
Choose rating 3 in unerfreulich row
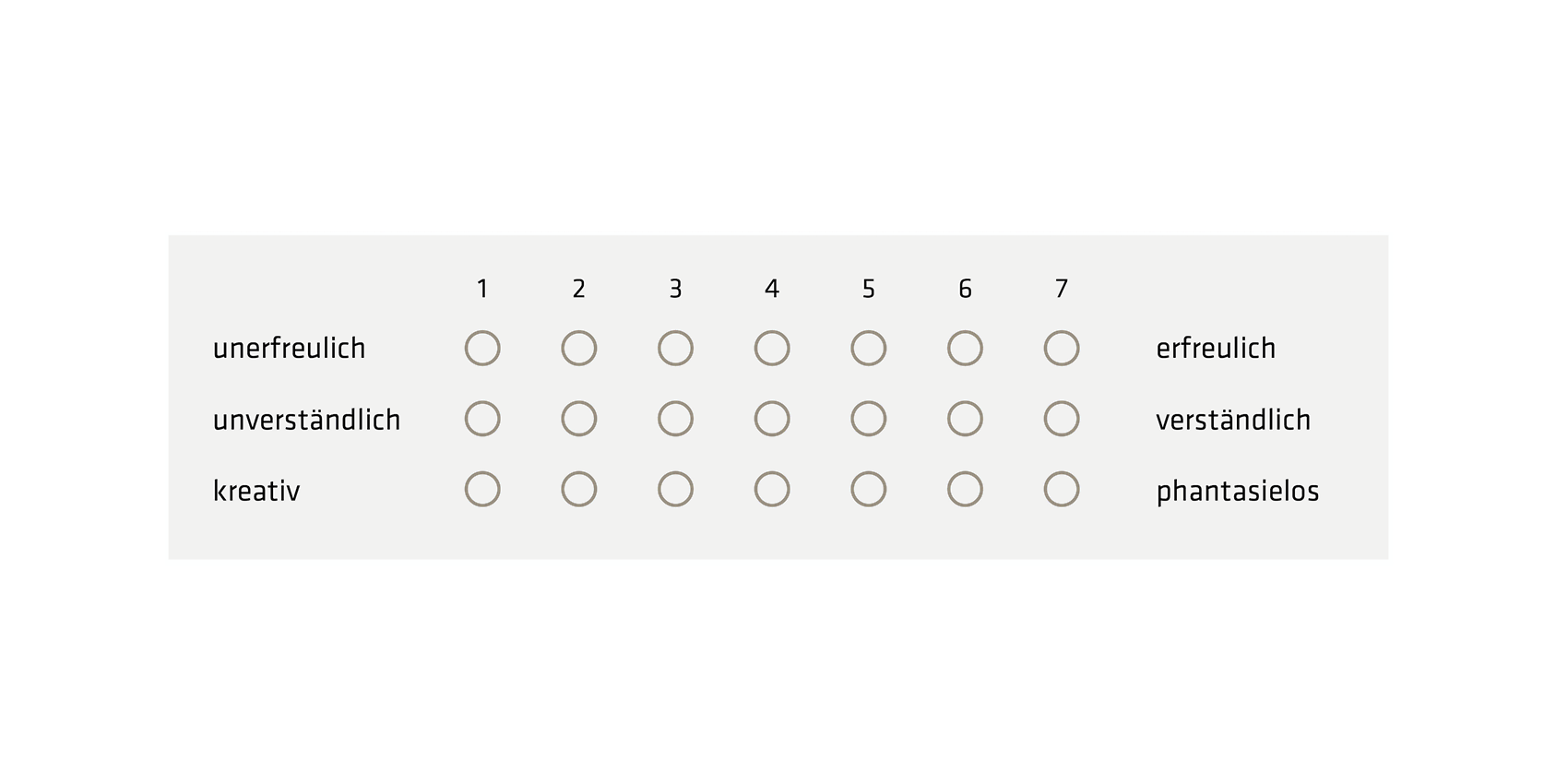point(675,348)
